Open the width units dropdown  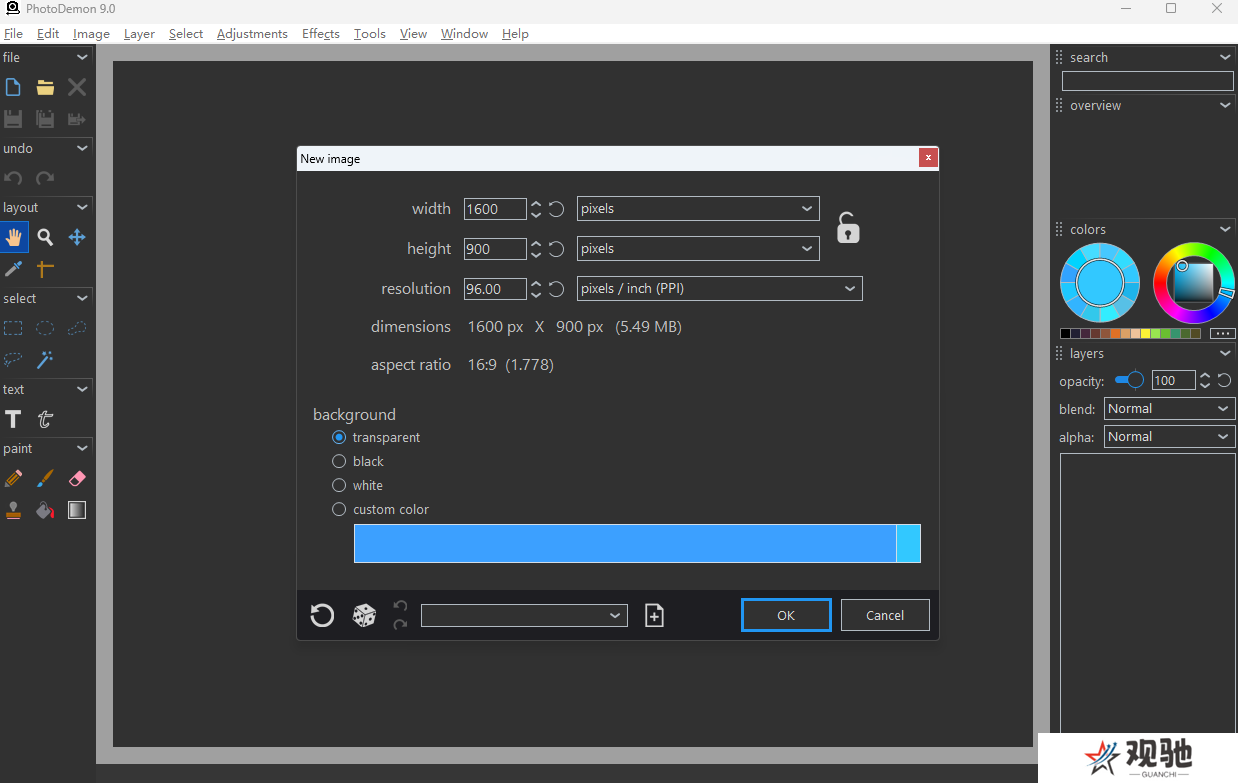[x=698, y=208]
